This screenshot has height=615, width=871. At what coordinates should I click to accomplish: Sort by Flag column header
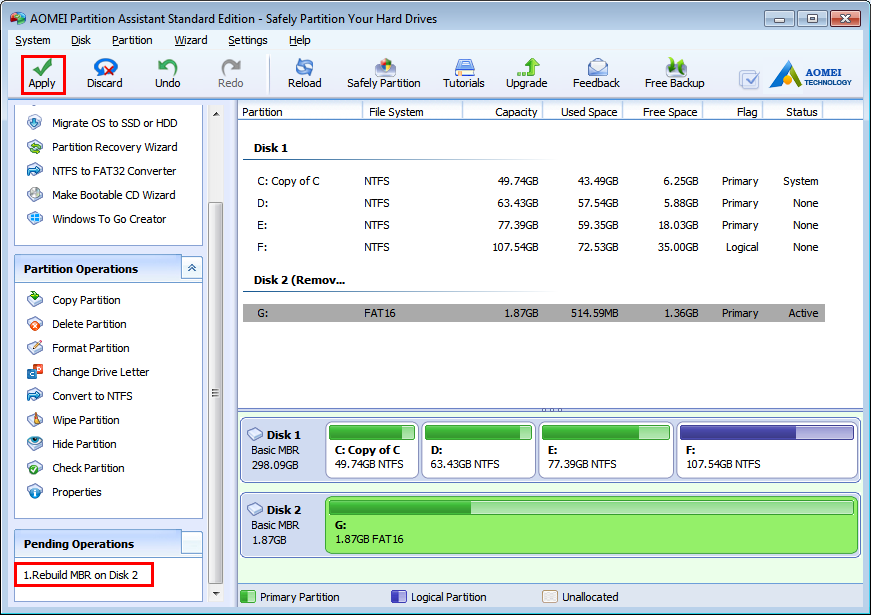tap(733, 112)
